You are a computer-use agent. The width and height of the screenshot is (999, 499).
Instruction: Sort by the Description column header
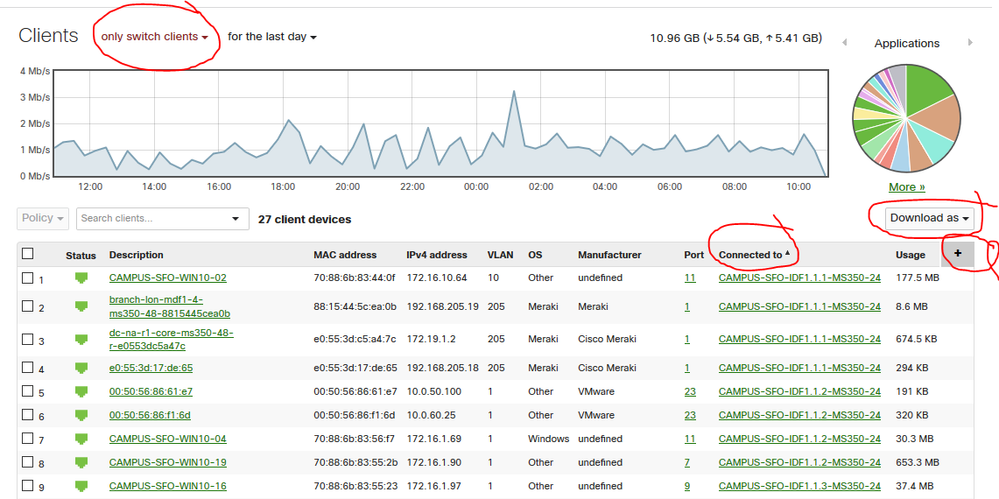[x=136, y=255]
